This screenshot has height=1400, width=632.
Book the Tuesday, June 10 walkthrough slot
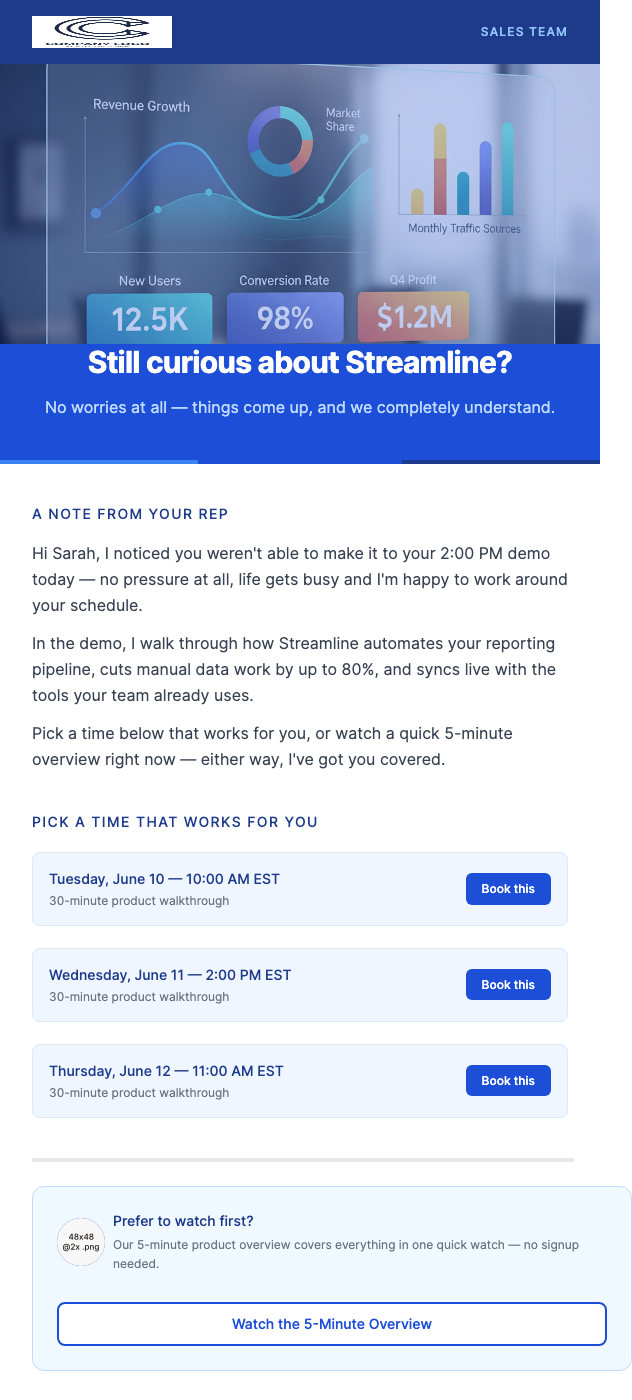(x=508, y=888)
